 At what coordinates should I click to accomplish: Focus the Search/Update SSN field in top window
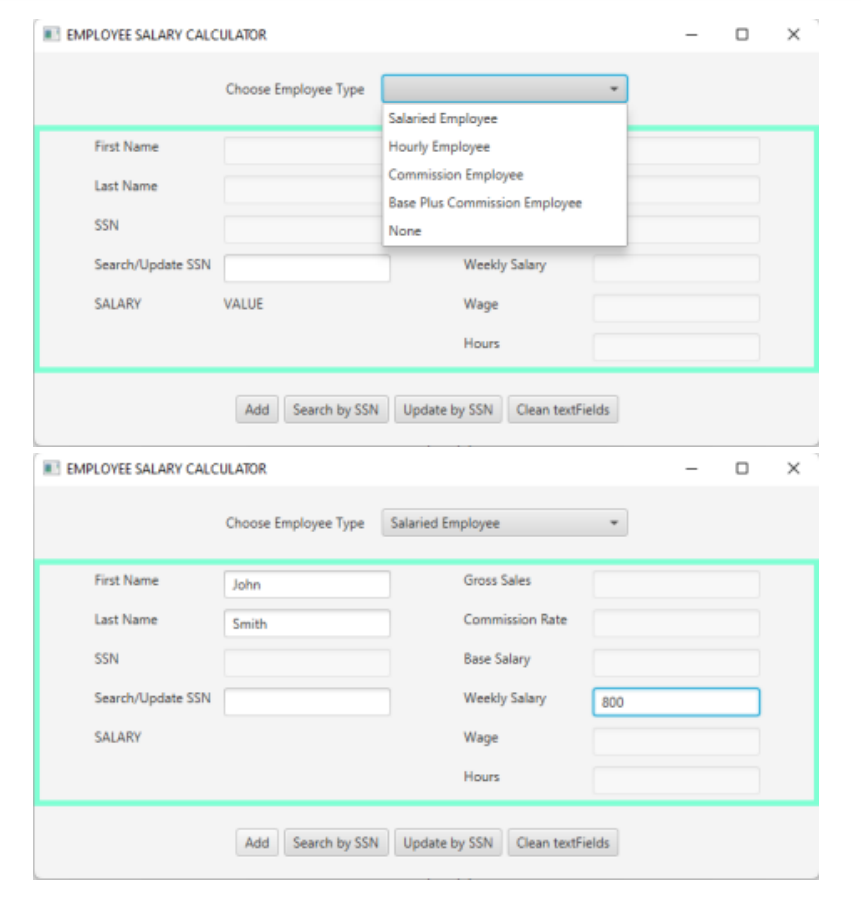click(x=307, y=268)
